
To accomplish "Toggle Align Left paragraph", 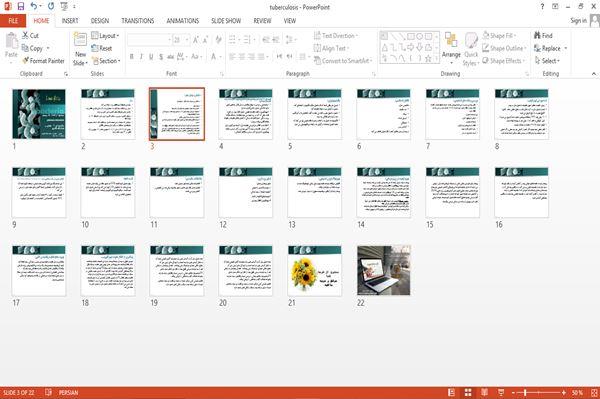I will pos(232,57).
